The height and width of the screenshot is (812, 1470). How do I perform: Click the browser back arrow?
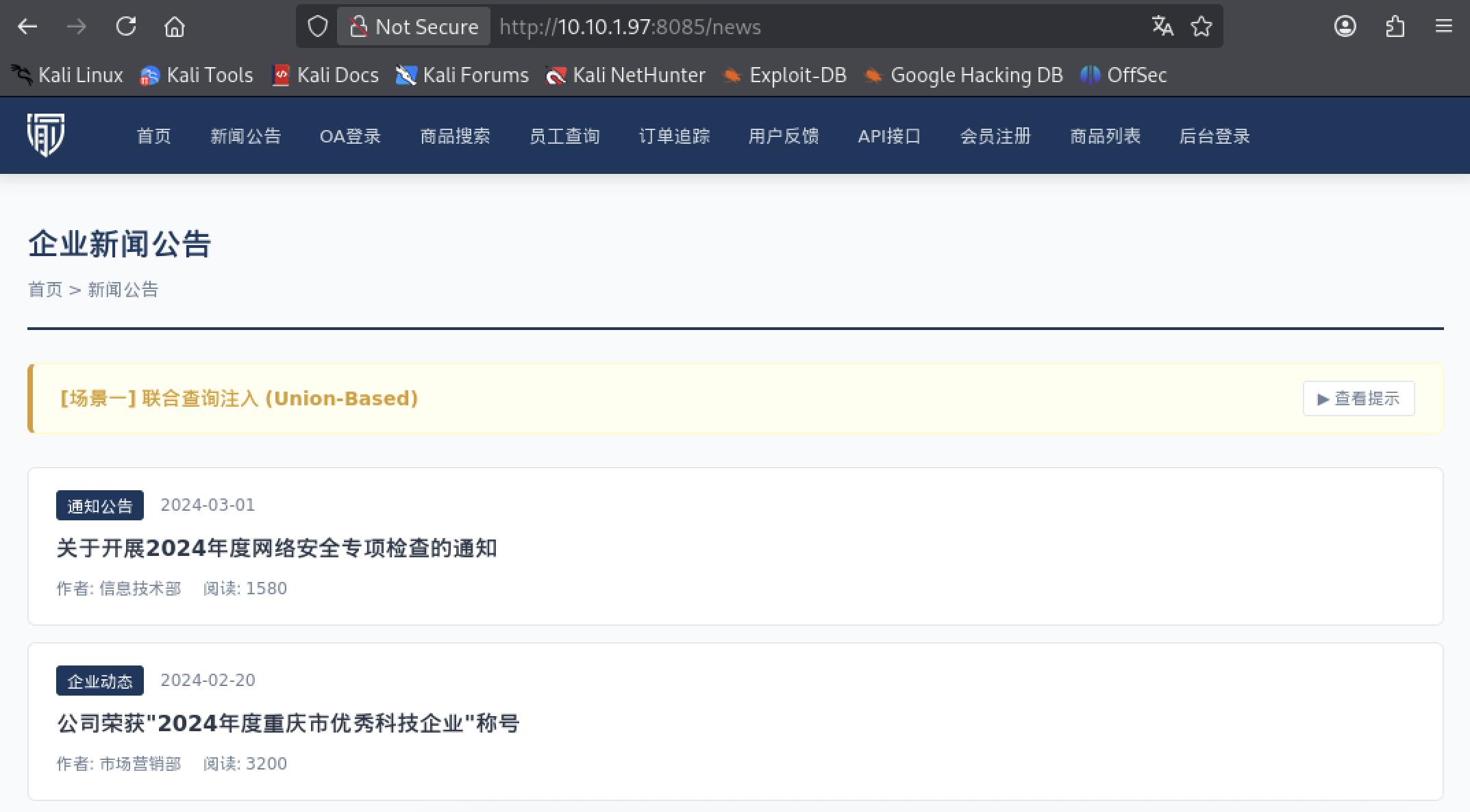point(27,27)
